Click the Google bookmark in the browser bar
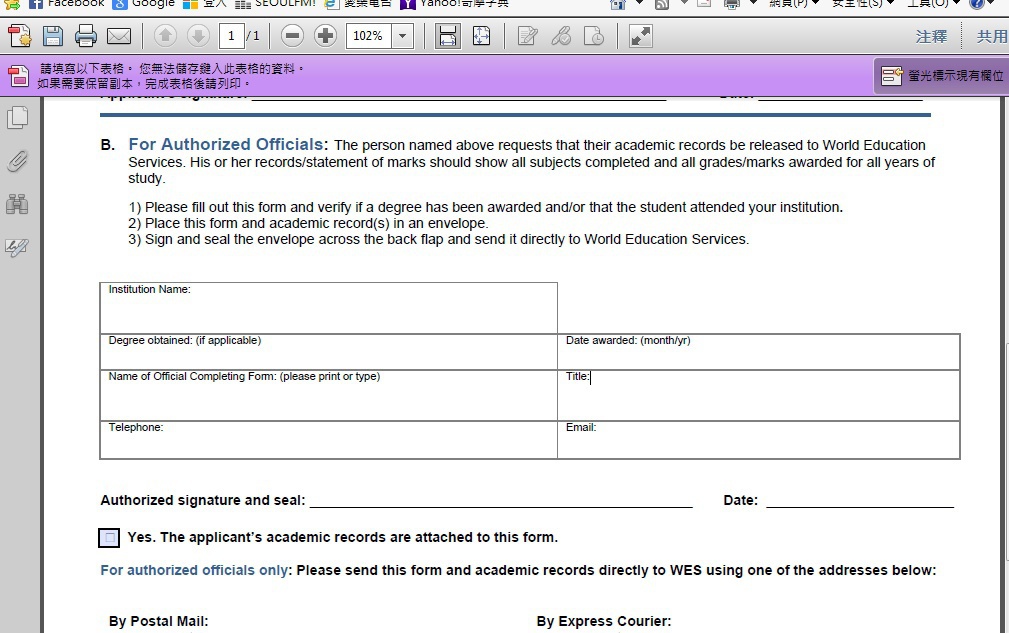This screenshot has height=633, width=1009. pos(145,3)
